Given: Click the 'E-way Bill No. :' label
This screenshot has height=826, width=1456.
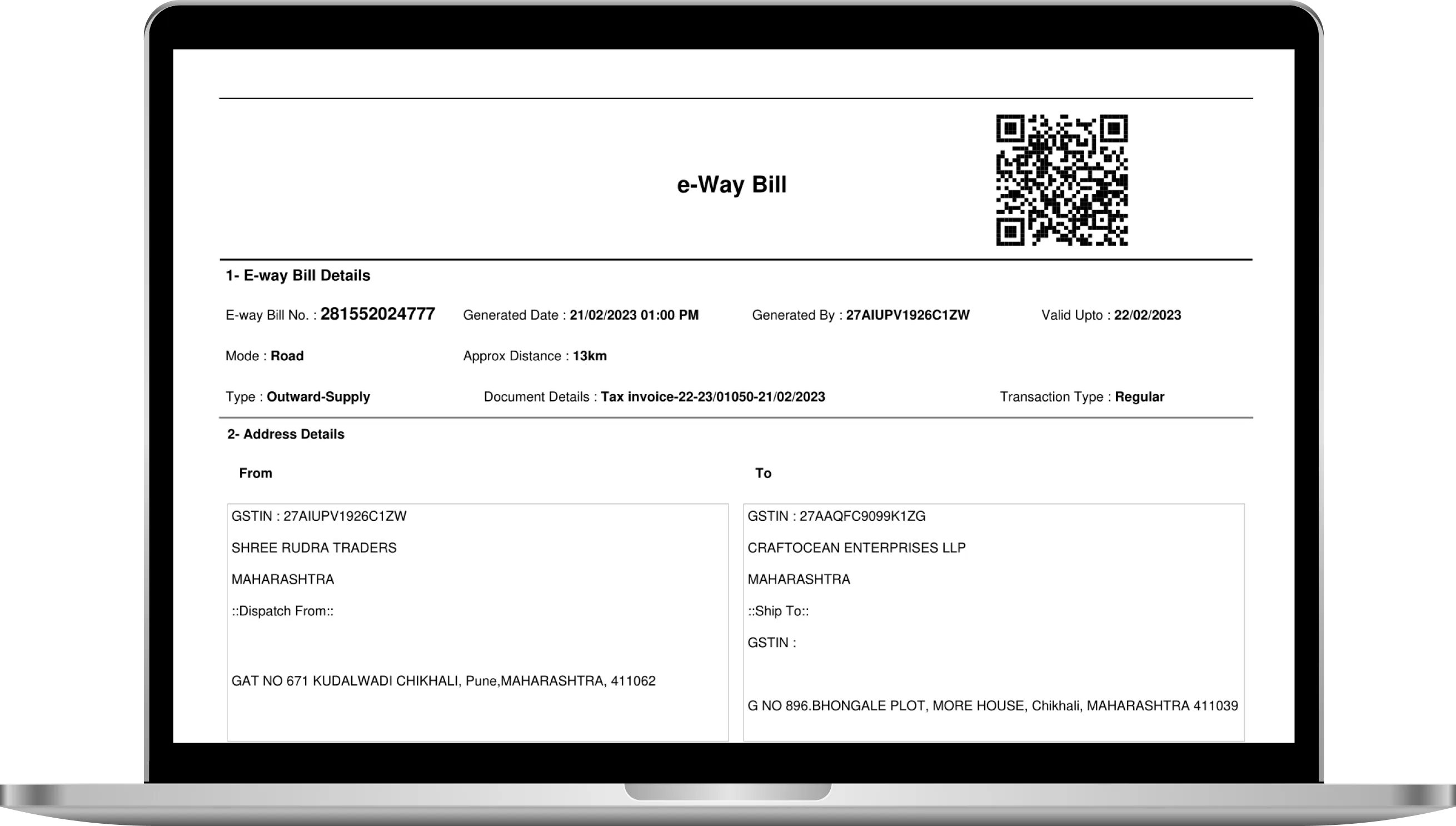Looking at the screenshot, I should [x=271, y=315].
